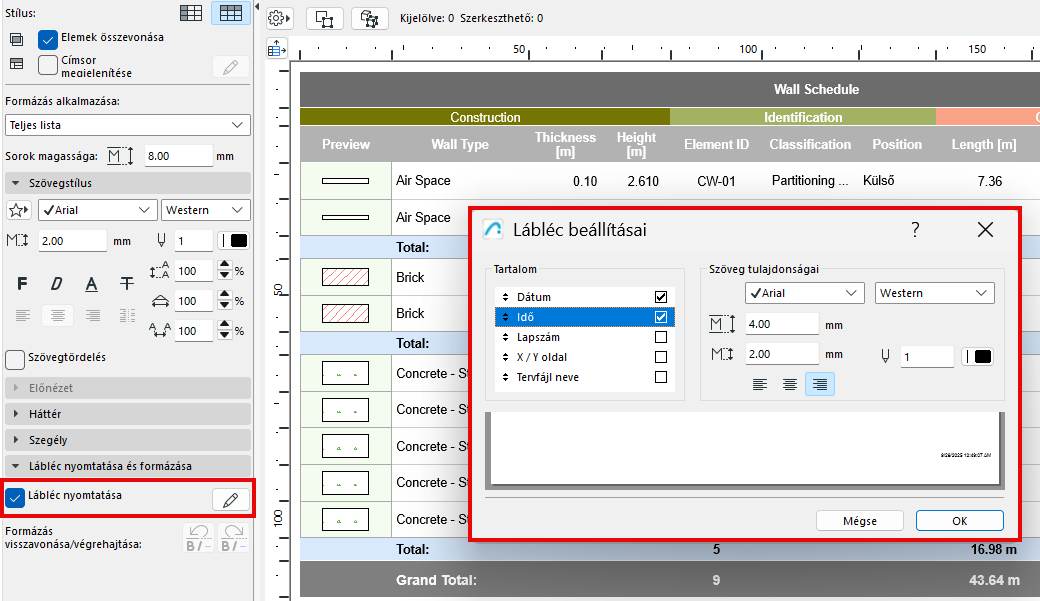The width and height of the screenshot is (1040, 601).
Task: Enable underline text style
Action: point(91,284)
